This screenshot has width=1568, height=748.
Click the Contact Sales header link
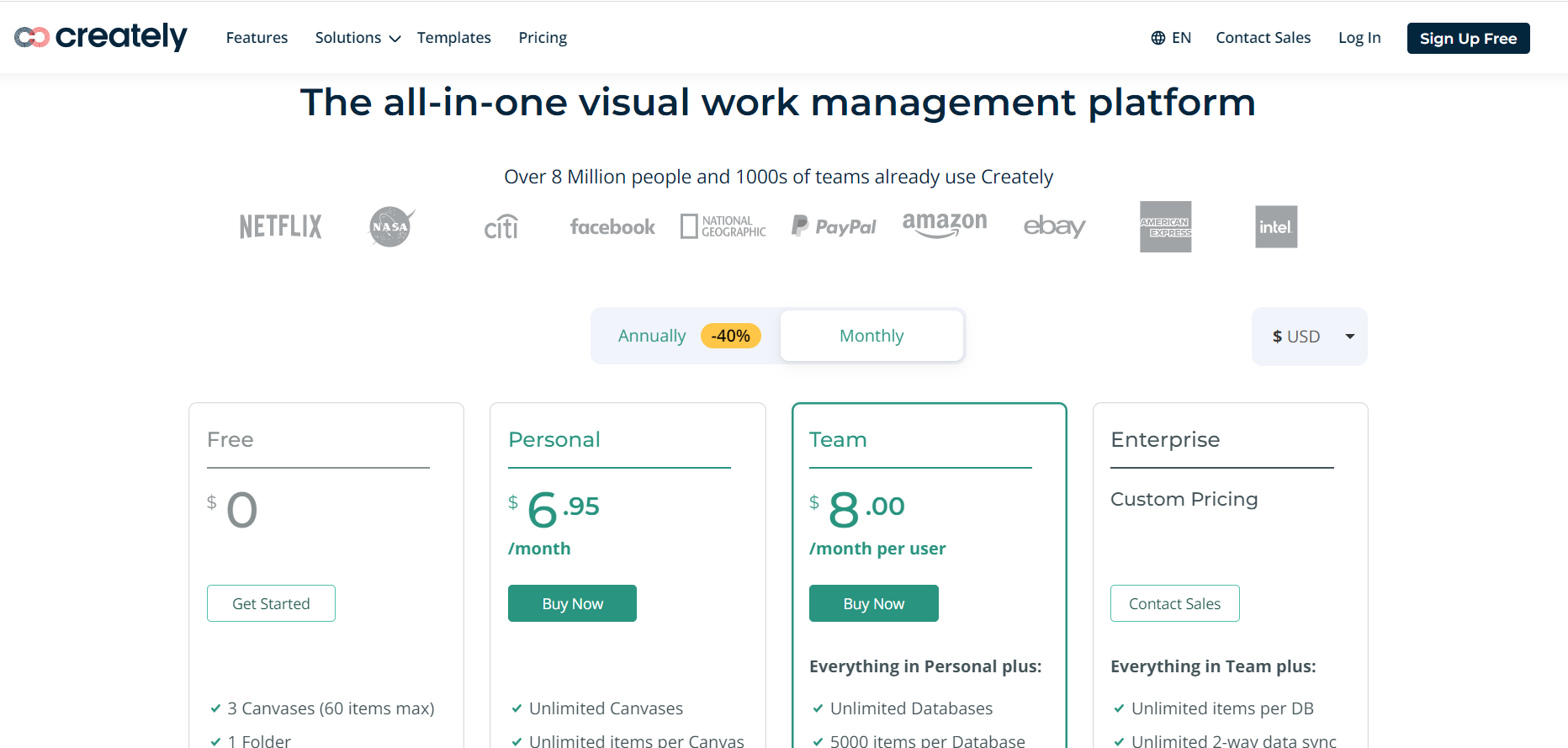click(1263, 38)
